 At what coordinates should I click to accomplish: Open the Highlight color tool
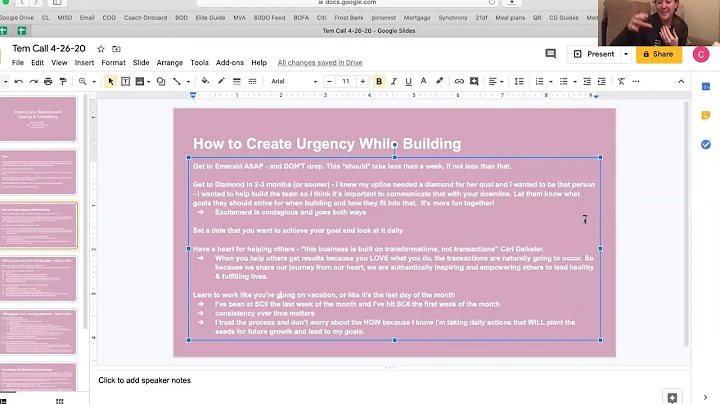[439, 81]
